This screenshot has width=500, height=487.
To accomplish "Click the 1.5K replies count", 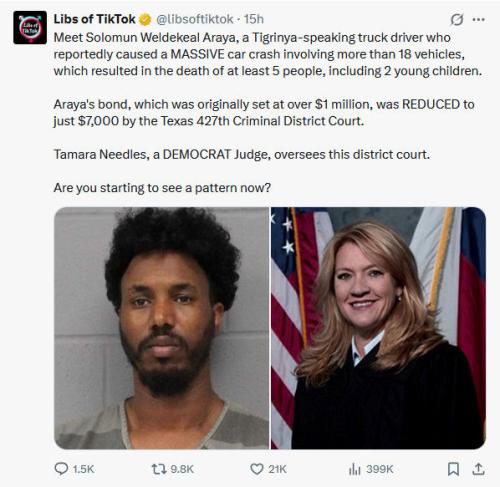I will tap(83, 469).
